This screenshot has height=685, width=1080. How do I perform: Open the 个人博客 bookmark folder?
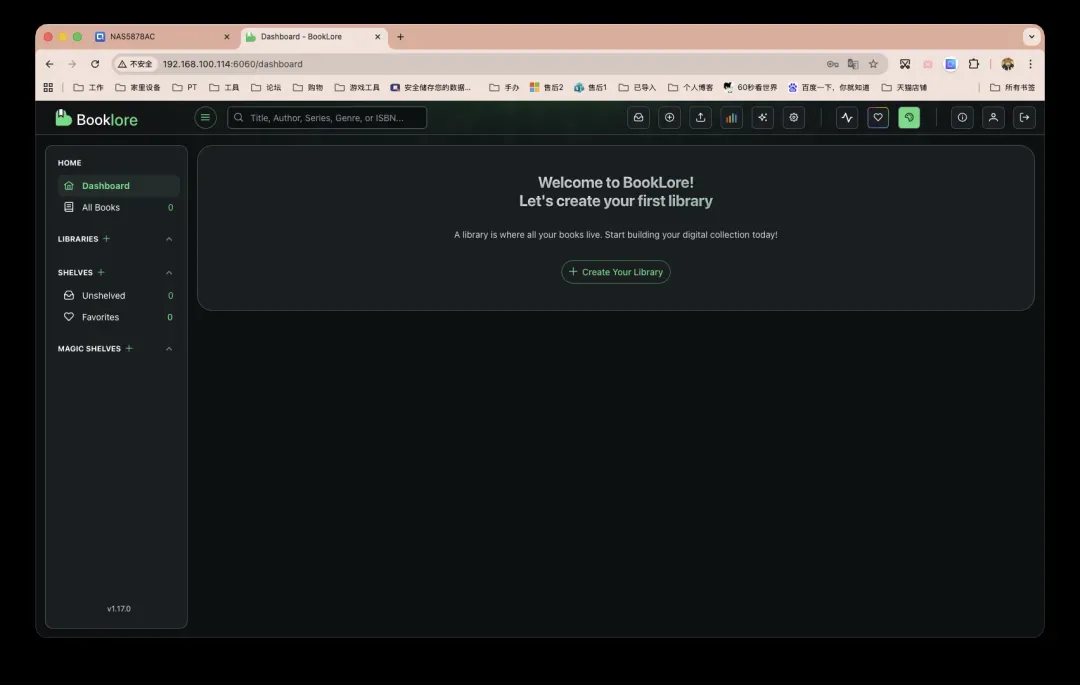690,87
